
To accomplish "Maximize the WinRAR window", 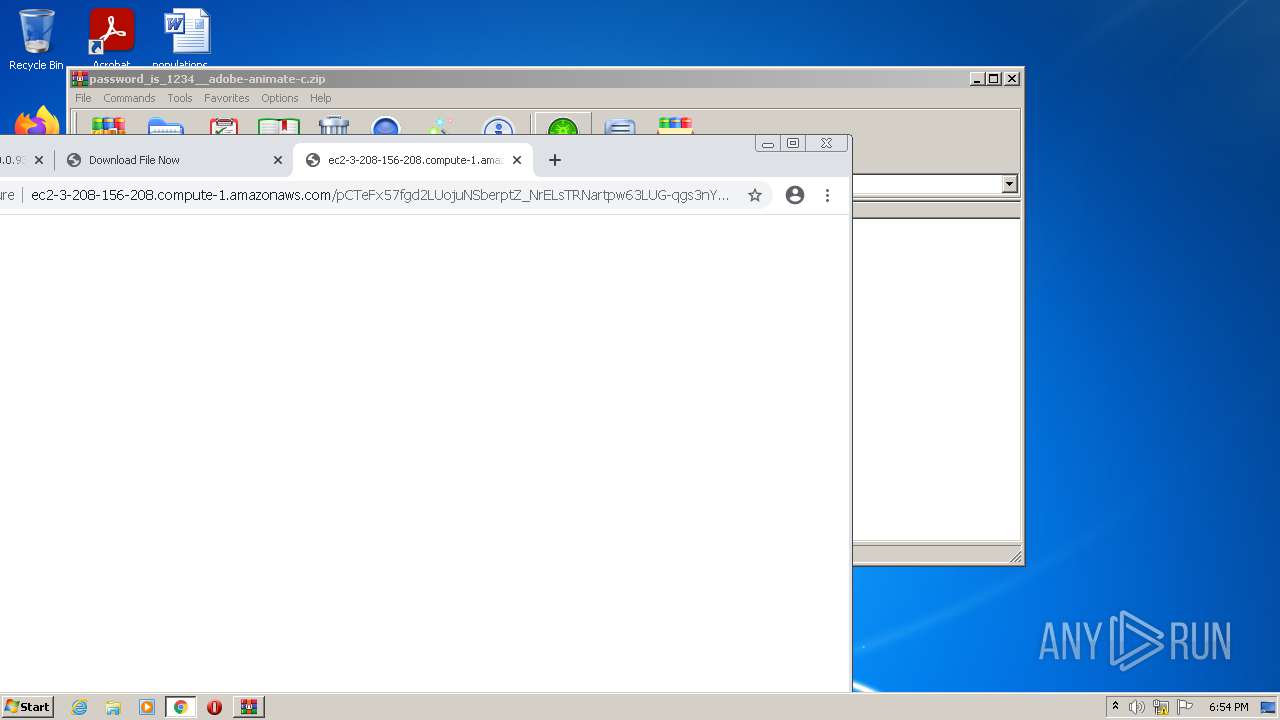I will coord(994,79).
